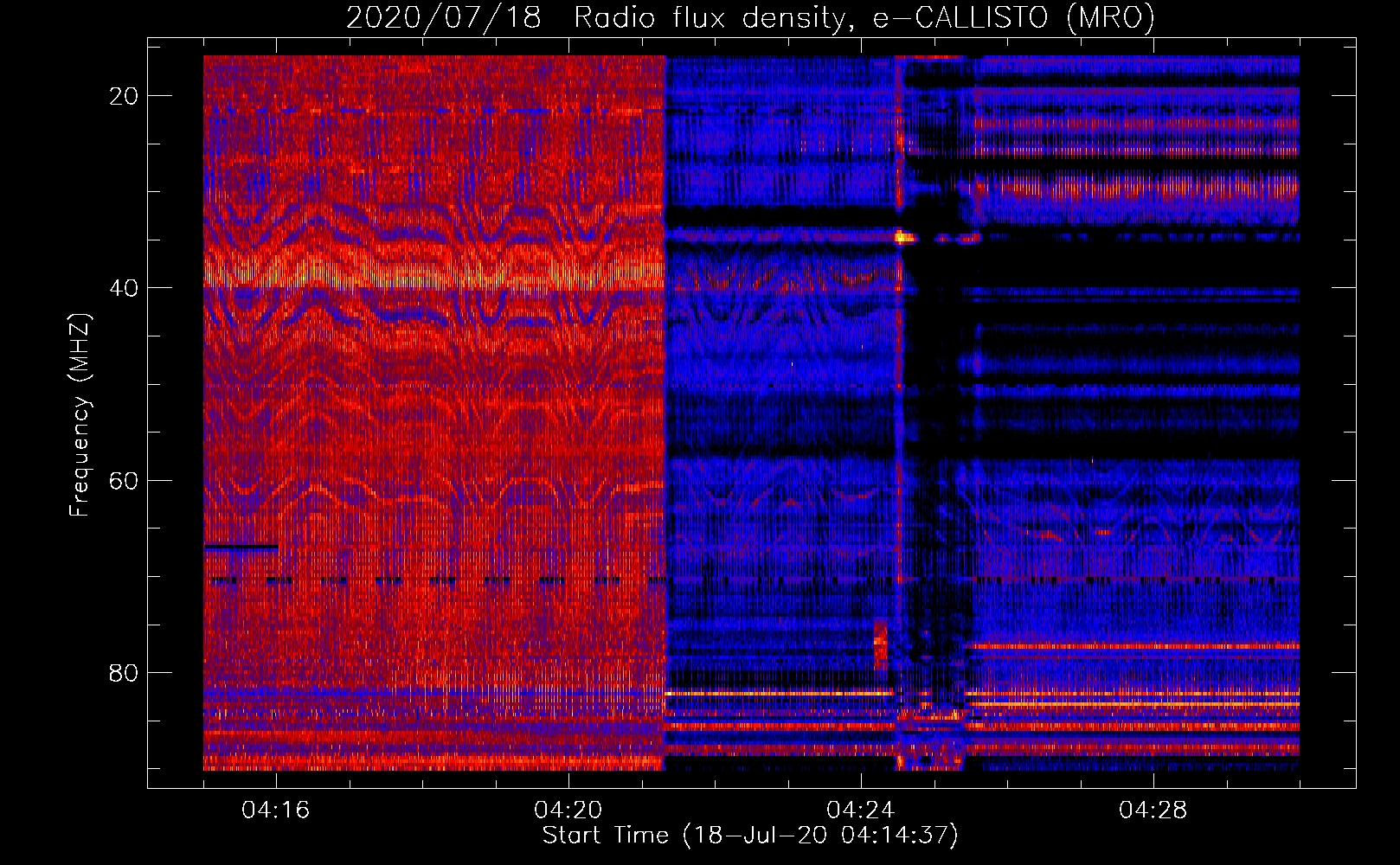Click the 04:24 time tick label

861,811
